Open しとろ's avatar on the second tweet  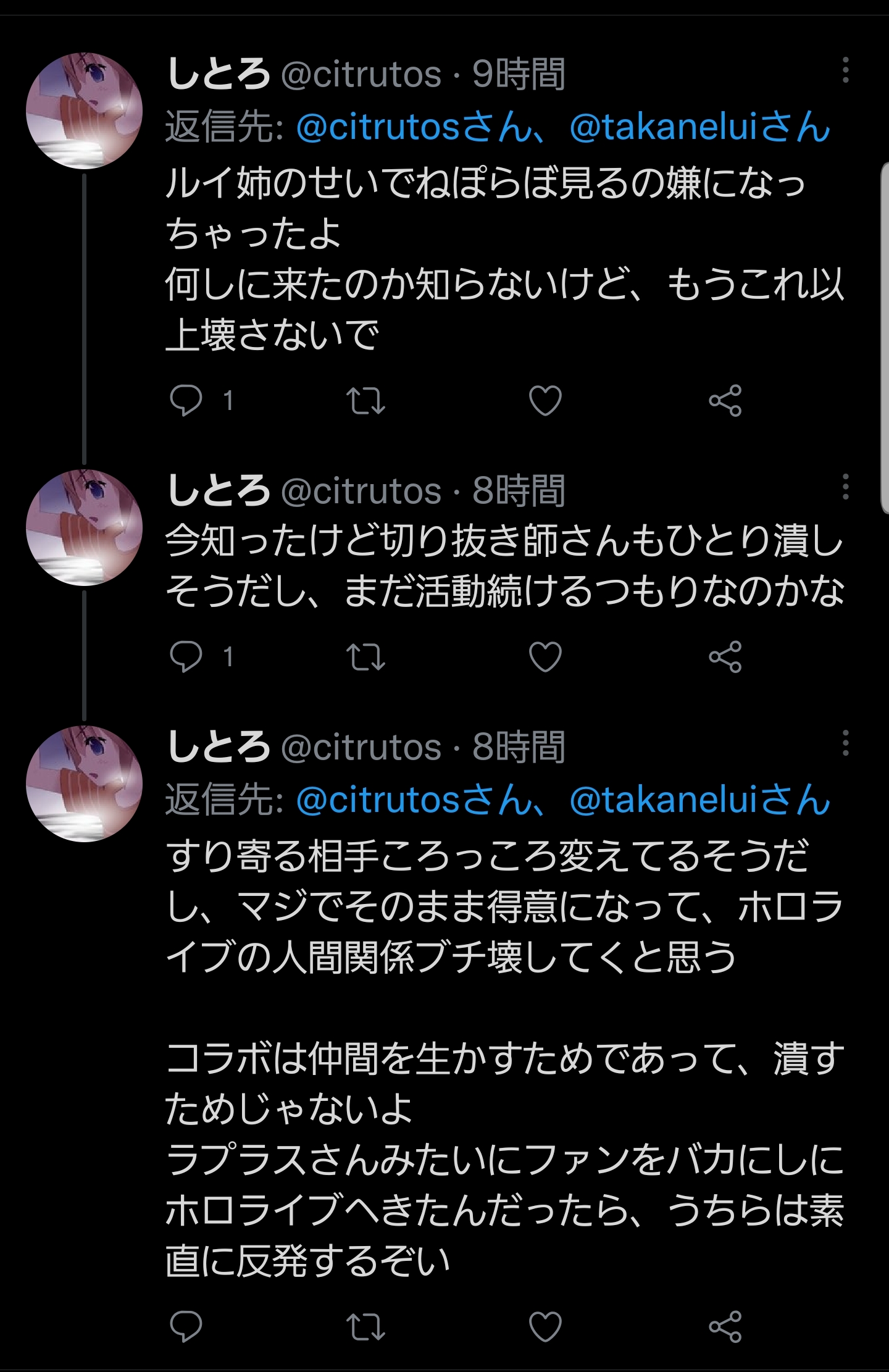(85, 528)
